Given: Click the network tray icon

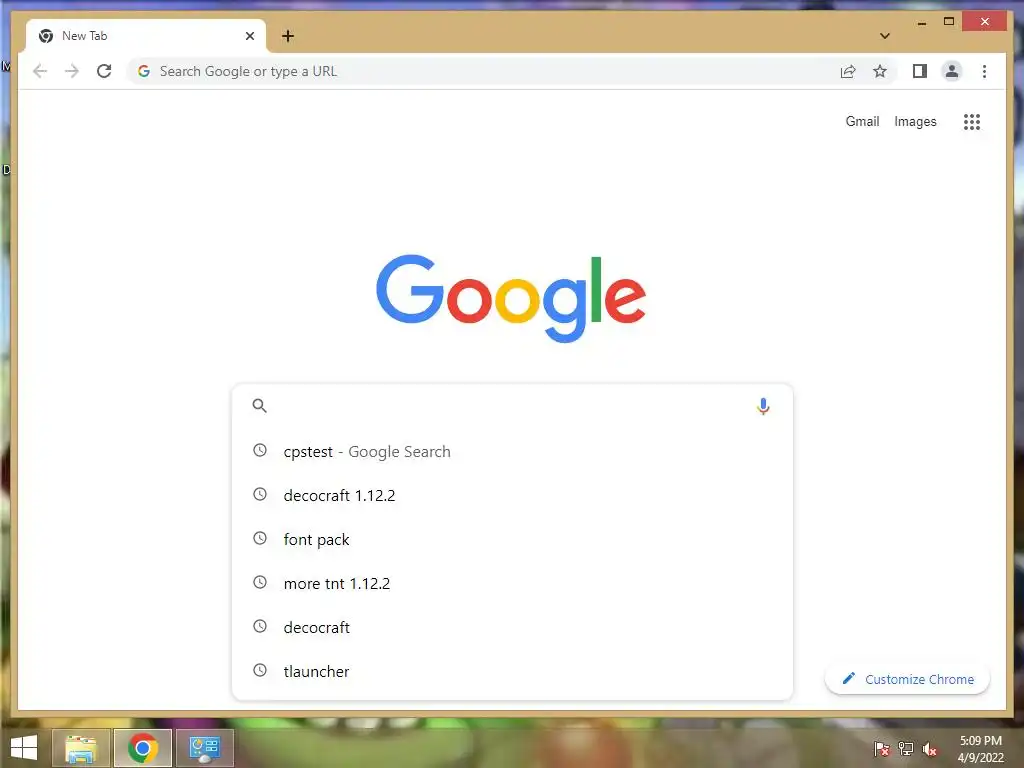Looking at the screenshot, I should (906, 748).
